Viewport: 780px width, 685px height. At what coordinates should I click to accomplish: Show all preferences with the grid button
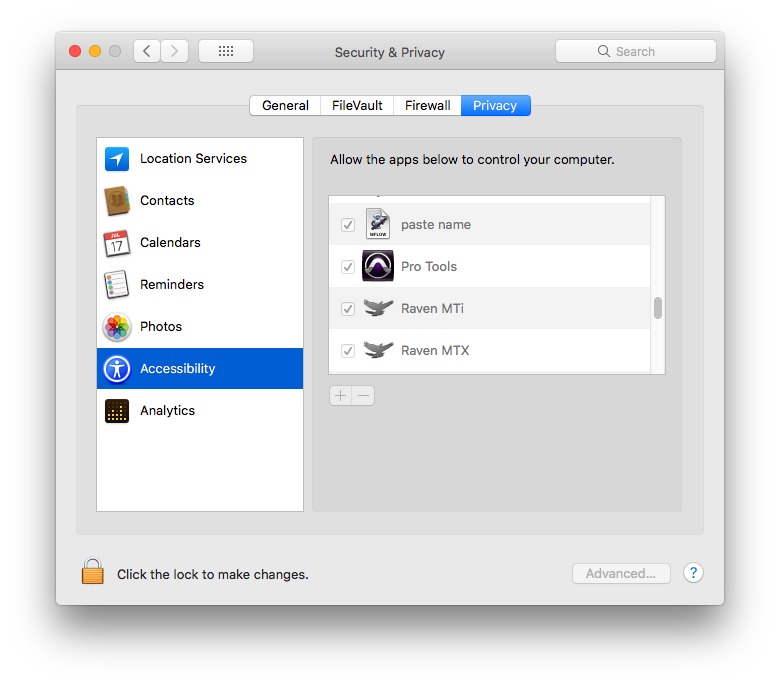[226, 51]
